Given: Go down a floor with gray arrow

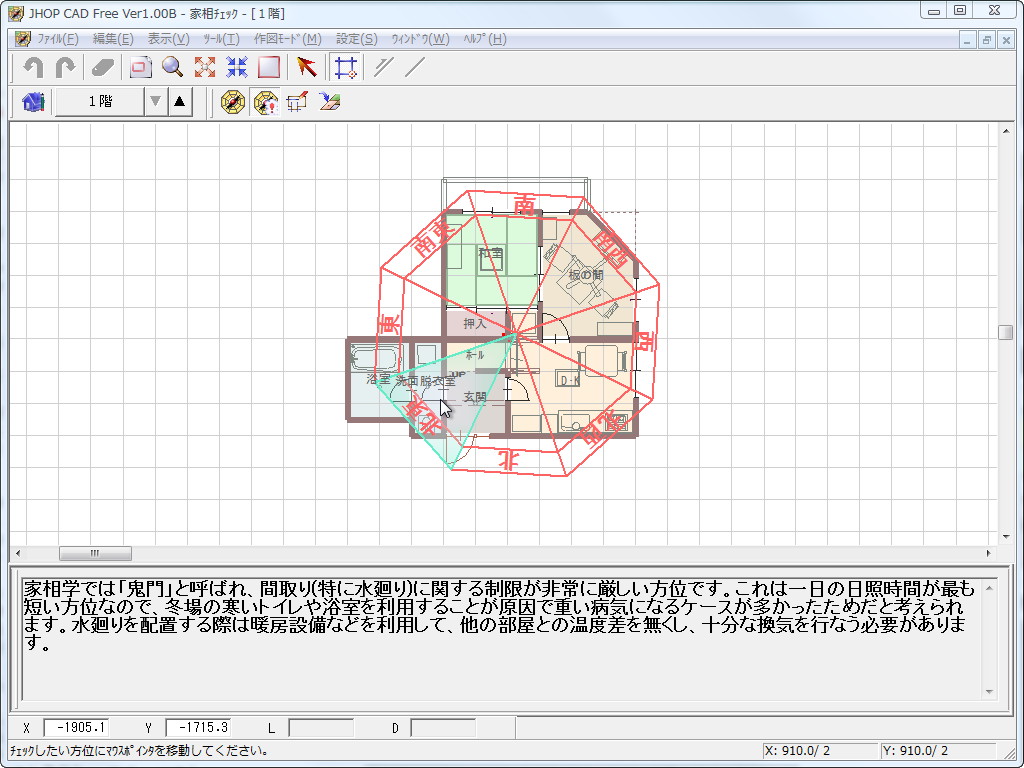Looking at the screenshot, I should point(155,102).
